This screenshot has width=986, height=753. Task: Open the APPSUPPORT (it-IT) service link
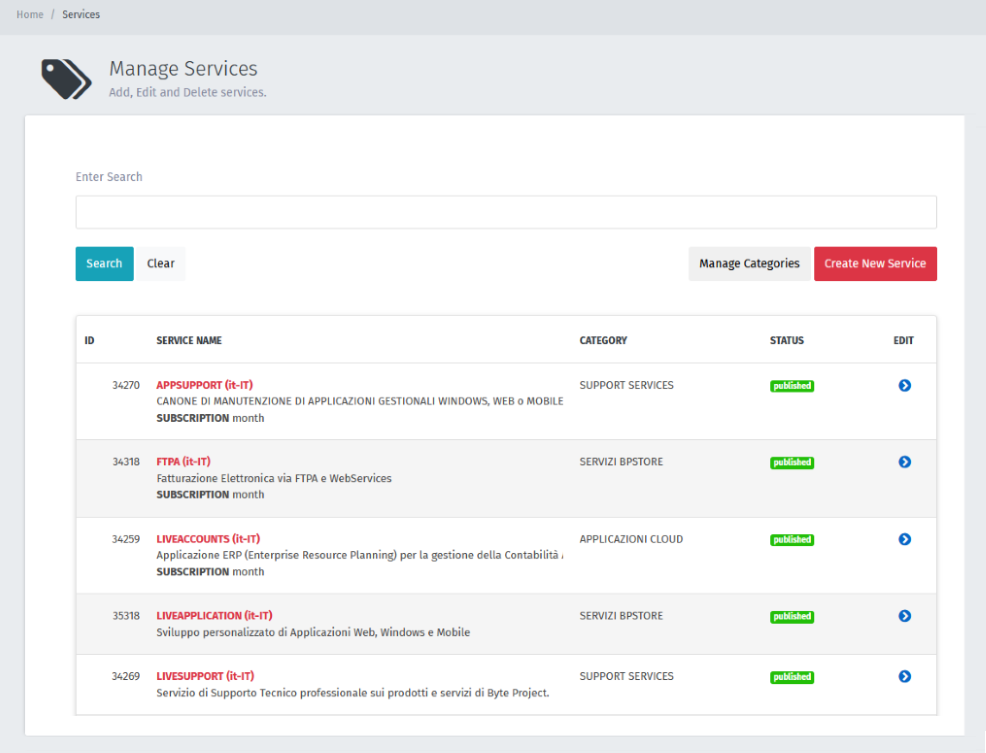coord(204,385)
